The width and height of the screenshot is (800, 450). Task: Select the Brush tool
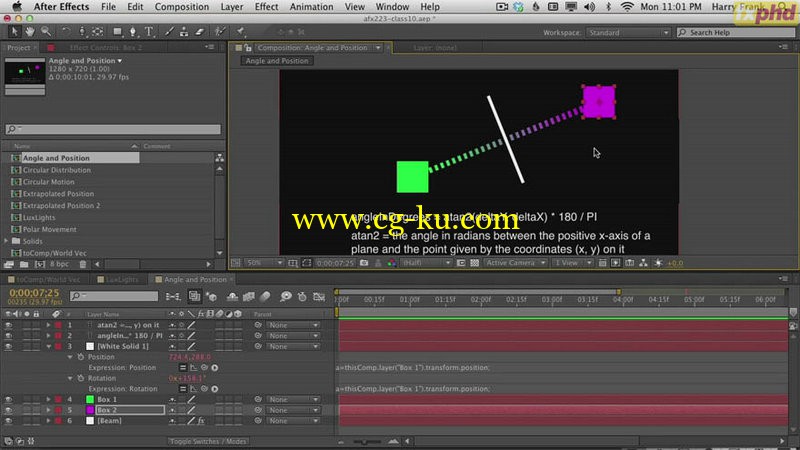pyautogui.click(x=169, y=32)
